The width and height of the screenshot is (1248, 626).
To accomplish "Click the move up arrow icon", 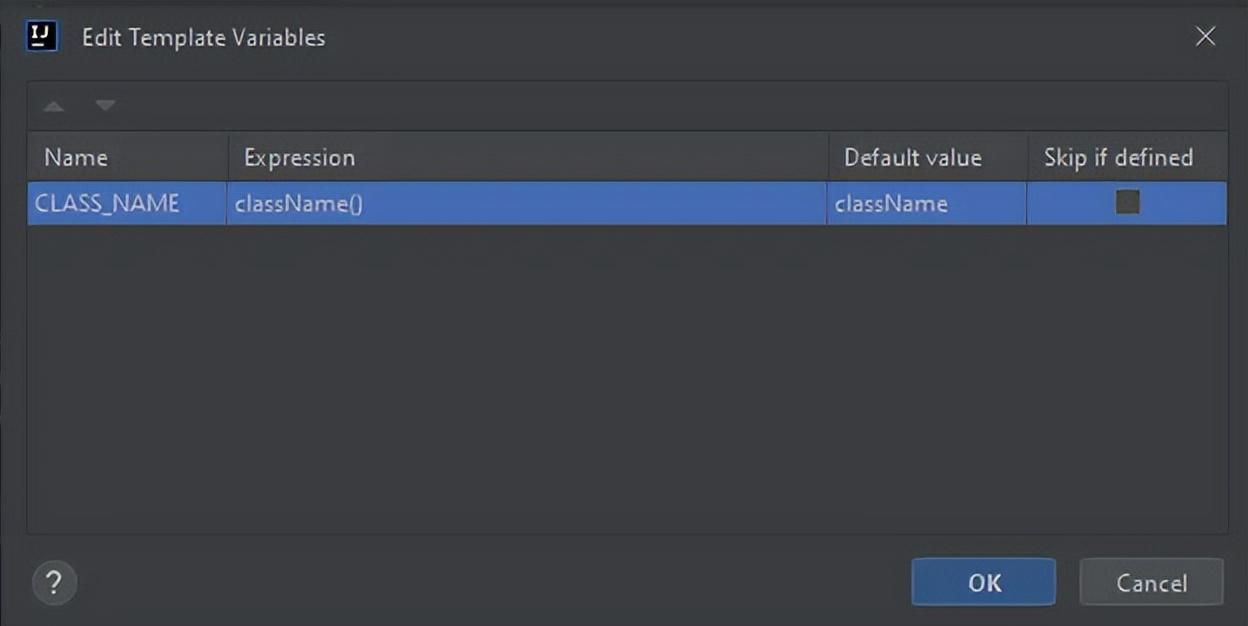I will pyautogui.click(x=54, y=106).
